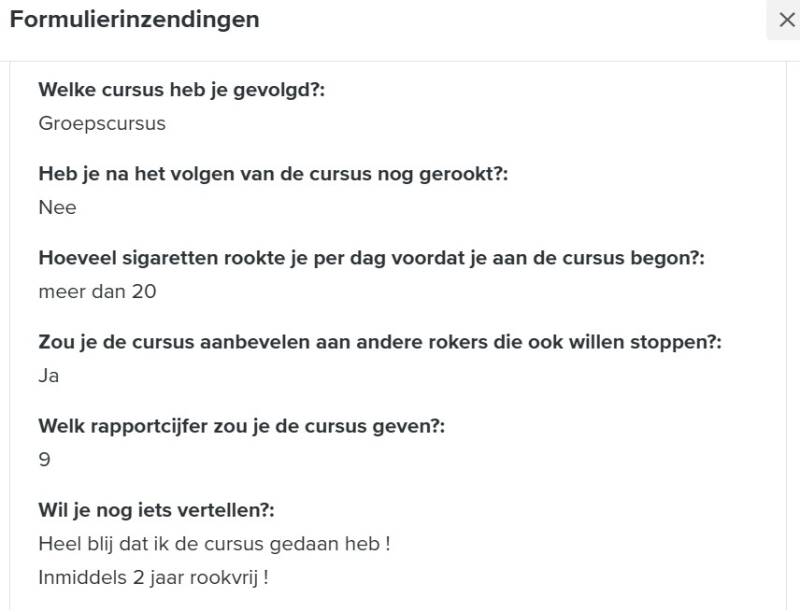Screen dimensions: 800x612
Task: Select the question 'Welke cursus heb je gevolgd?'
Action: pyautogui.click(x=181, y=90)
